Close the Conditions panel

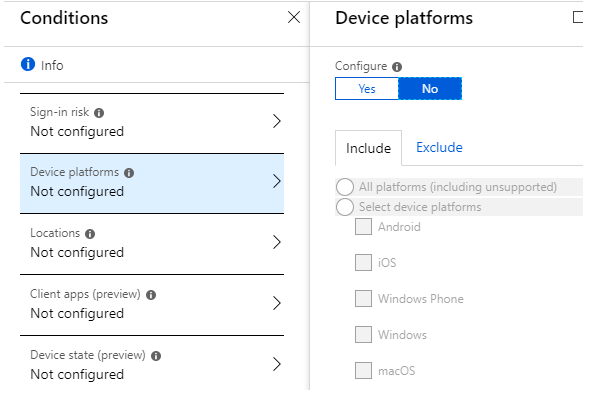click(294, 17)
